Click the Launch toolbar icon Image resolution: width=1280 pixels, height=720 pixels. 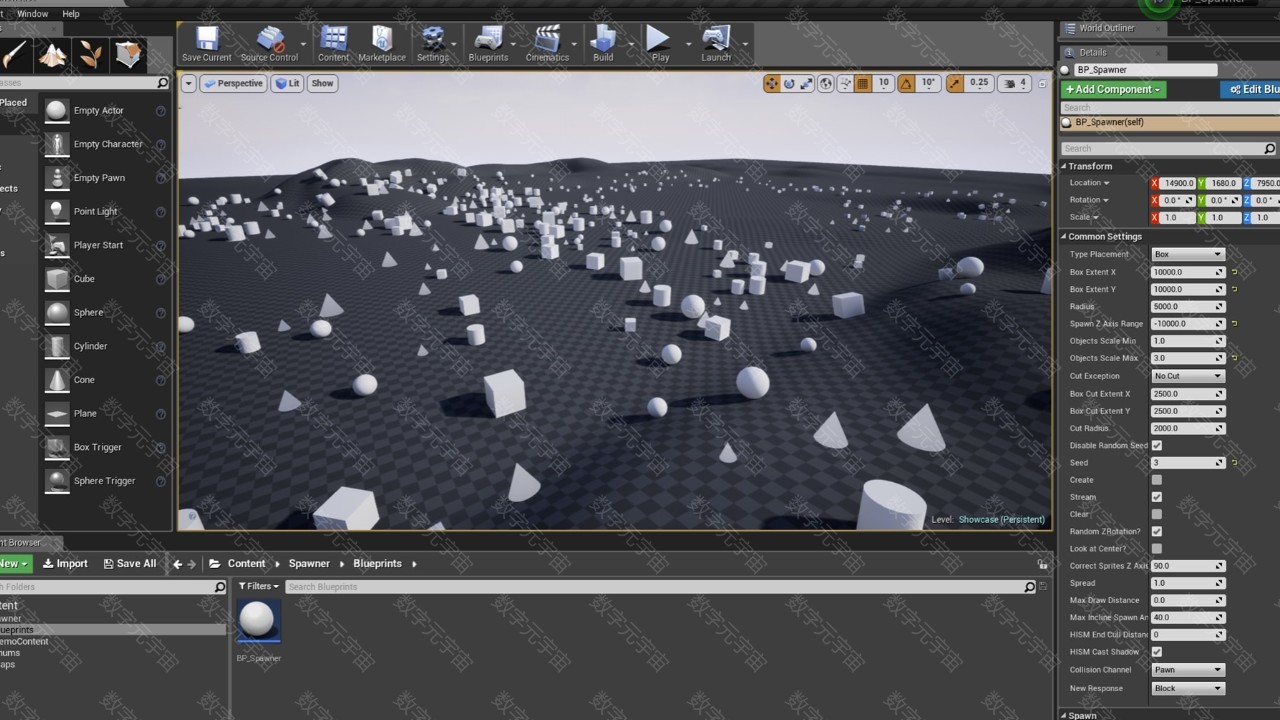point(716,44)
